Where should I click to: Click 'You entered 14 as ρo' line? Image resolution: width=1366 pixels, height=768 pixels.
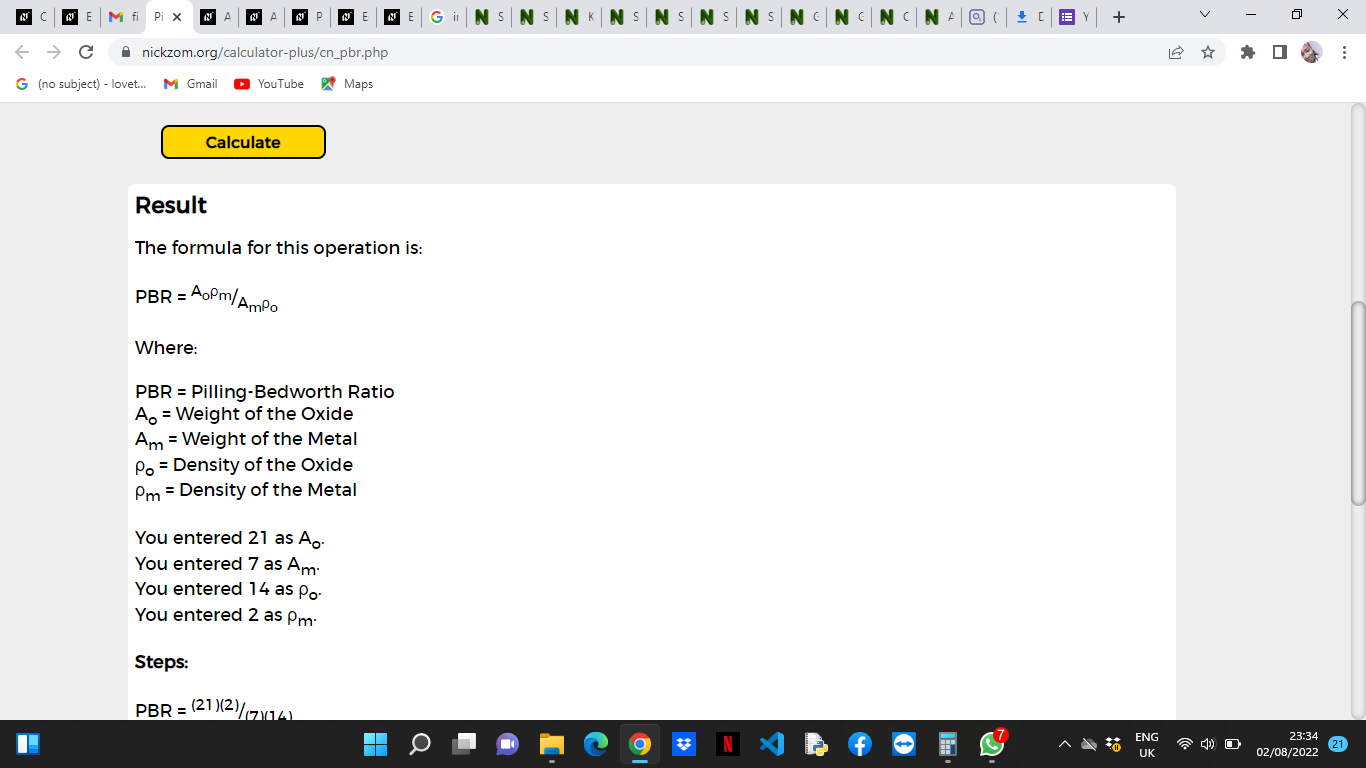click(x=229, y=590)
